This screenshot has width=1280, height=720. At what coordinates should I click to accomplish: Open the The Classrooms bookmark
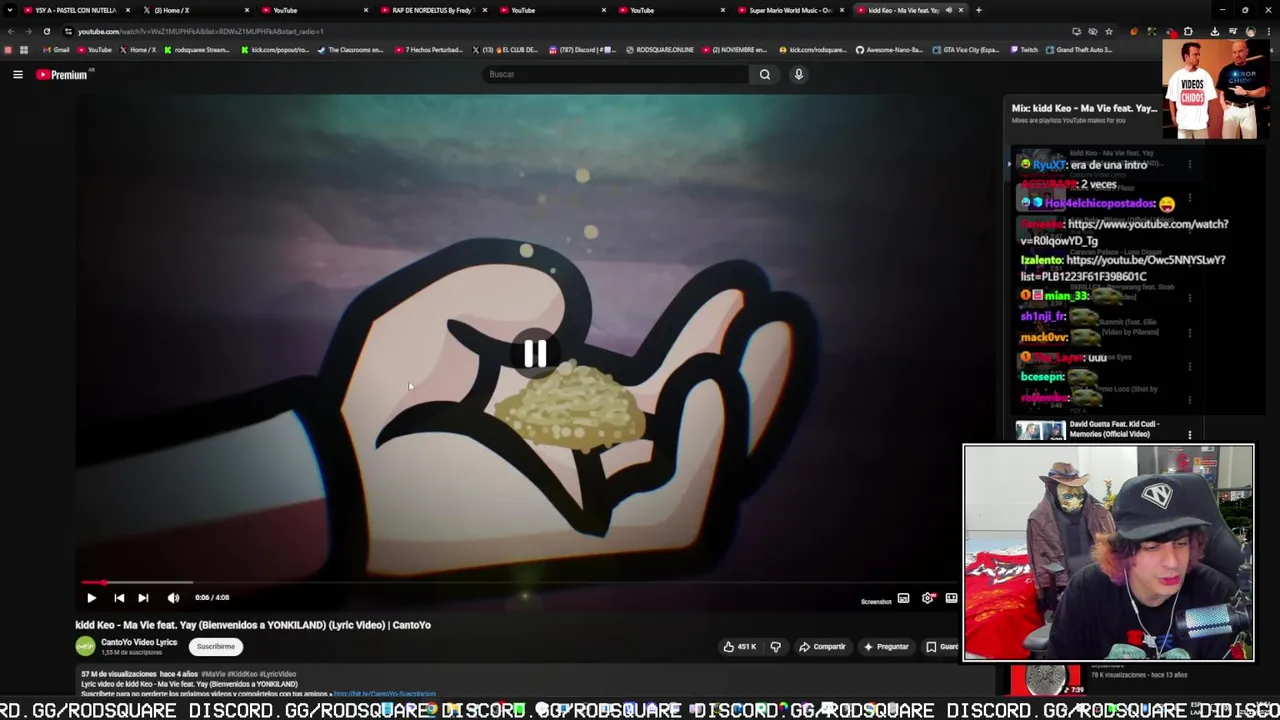(x=350, y=50)
